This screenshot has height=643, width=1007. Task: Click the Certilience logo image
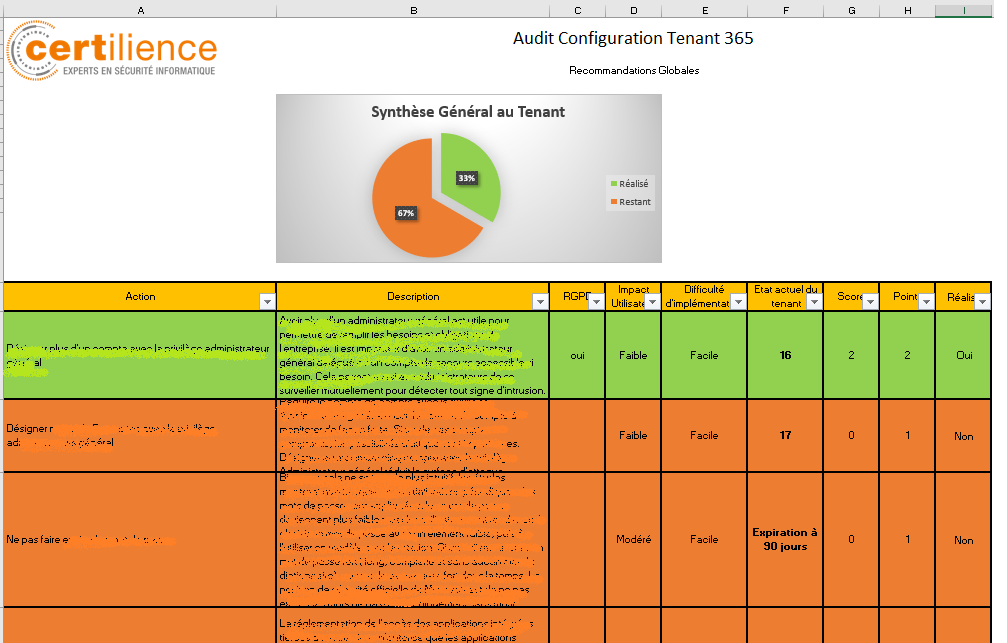pyautogui.click(x=112, y=50)
